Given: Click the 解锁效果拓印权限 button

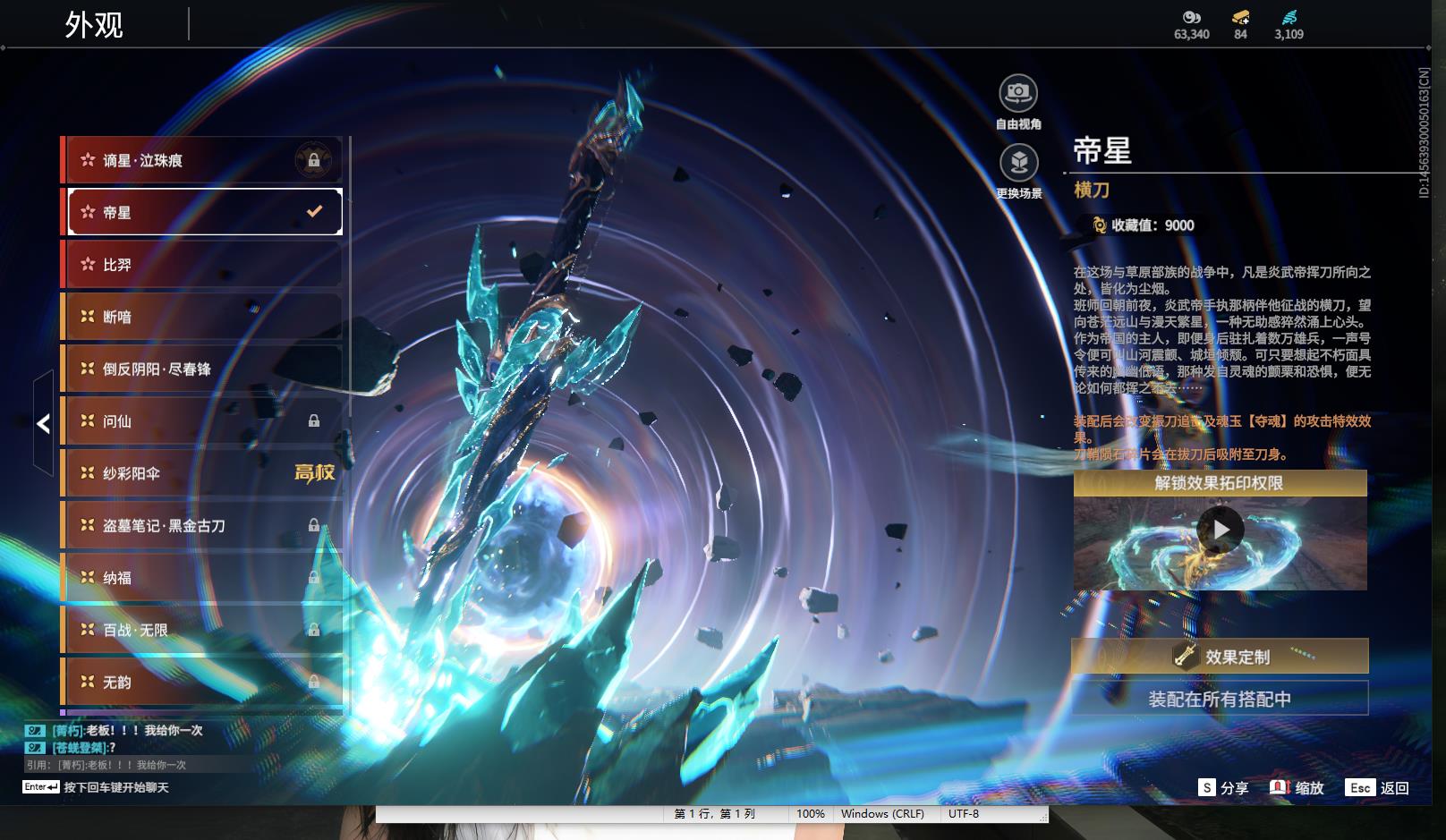Looking at the screenshot, I should [x=1220, y=483].
